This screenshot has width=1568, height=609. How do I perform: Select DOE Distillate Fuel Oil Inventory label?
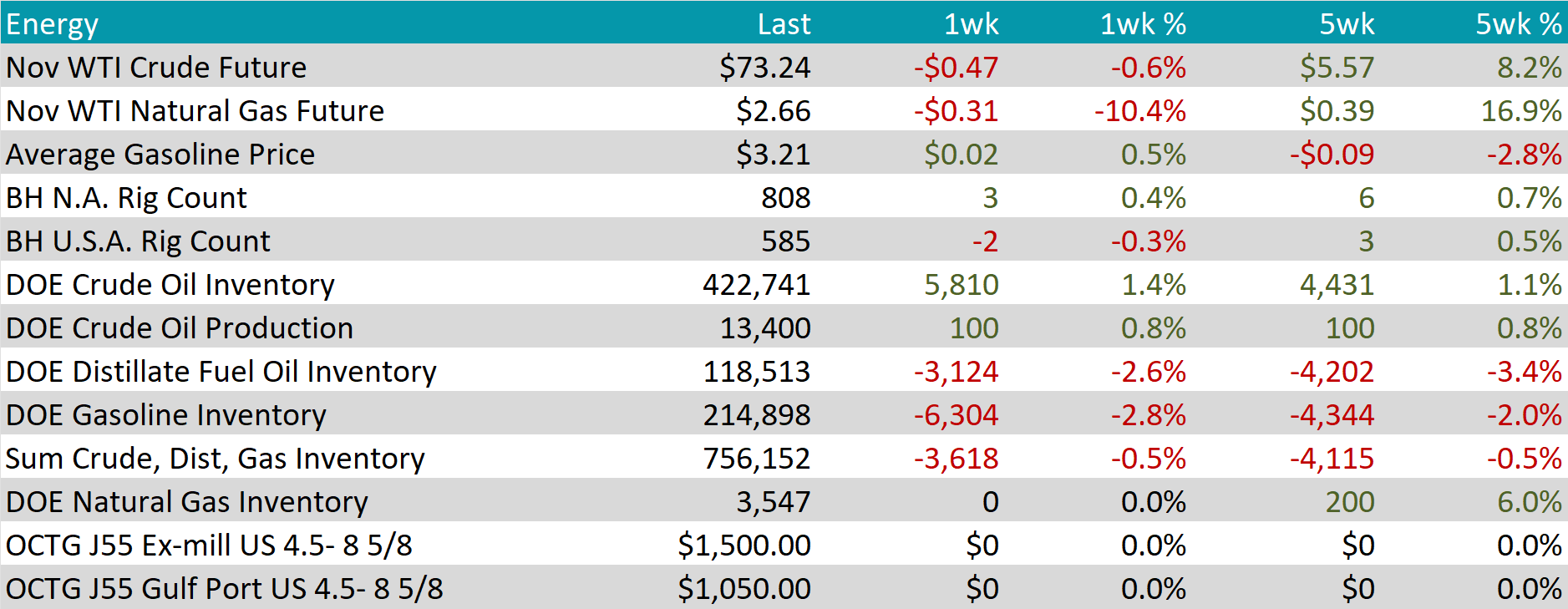[x=221, y=372]
